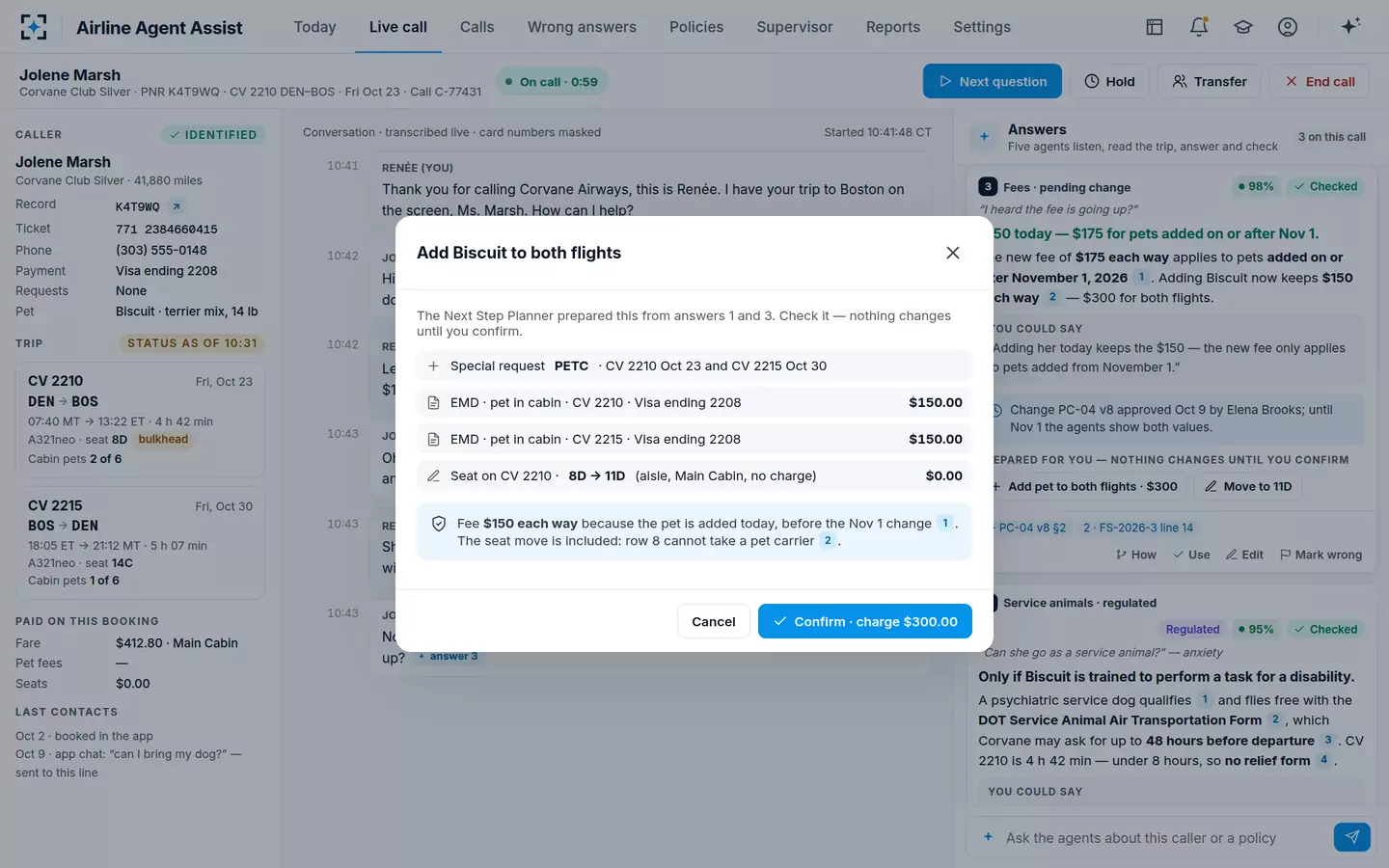Open the Calls tab

tap(477, 27)
